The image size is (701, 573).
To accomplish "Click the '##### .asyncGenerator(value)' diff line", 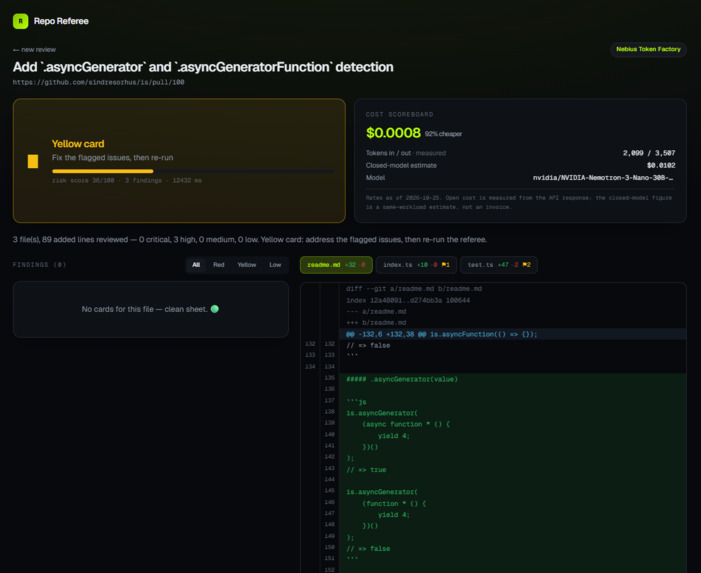I will click(402, 379).
